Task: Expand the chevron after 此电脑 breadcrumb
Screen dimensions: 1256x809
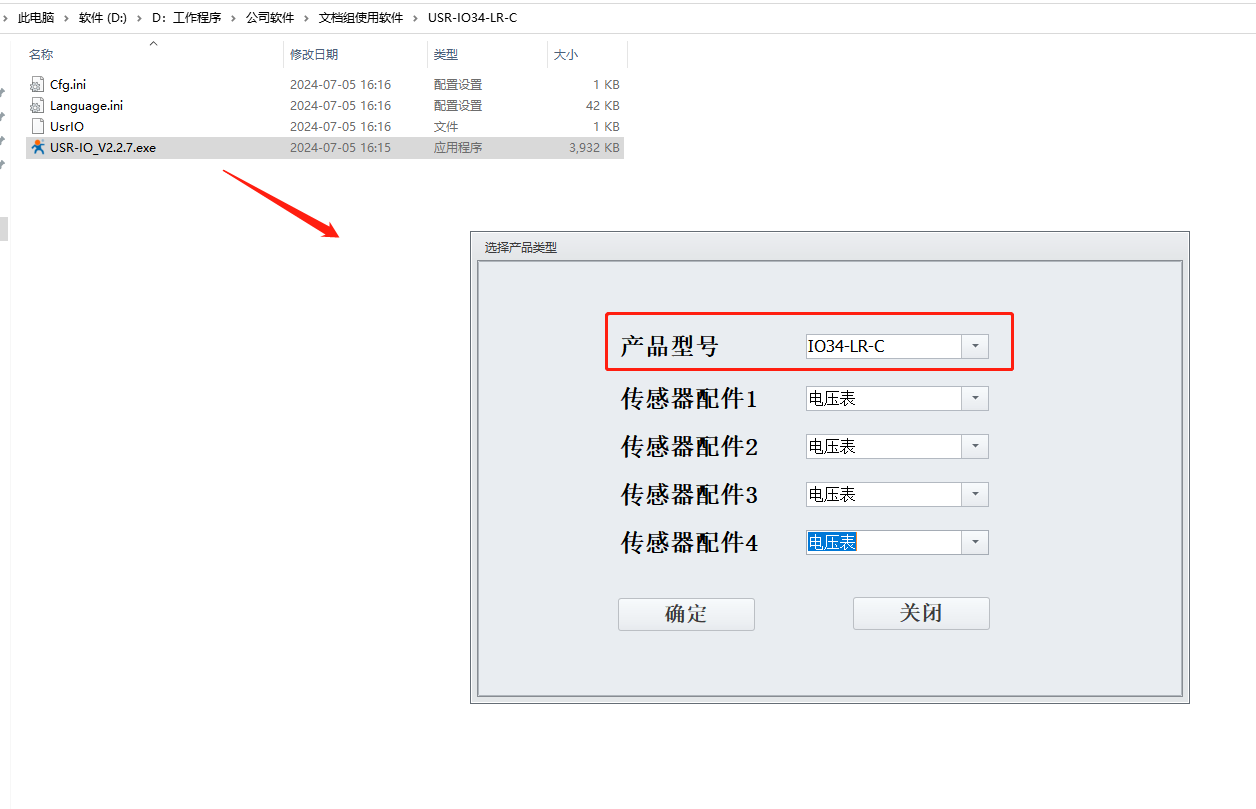Action: (x=67, y=18)
